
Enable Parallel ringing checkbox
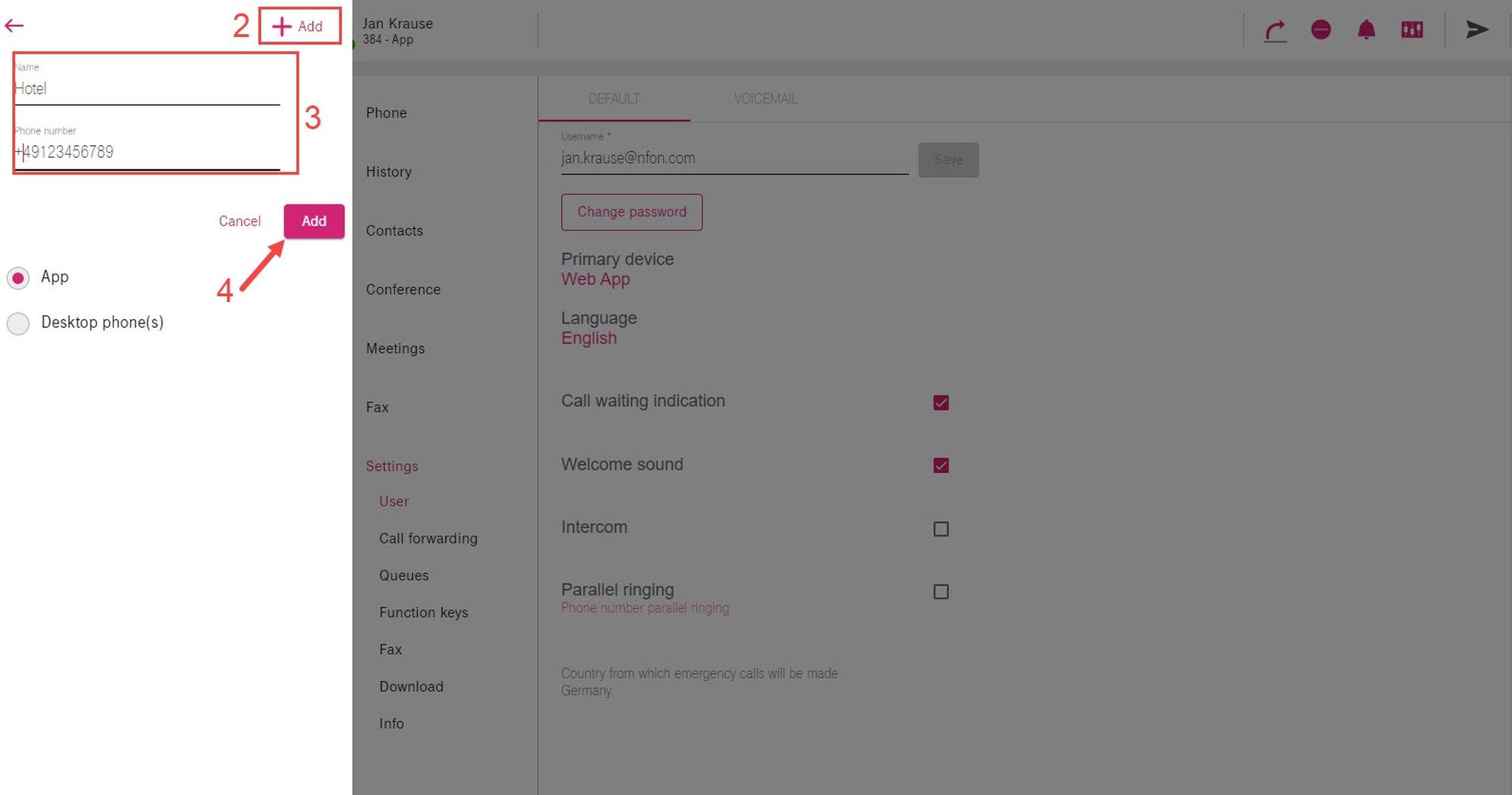point(940,592)
